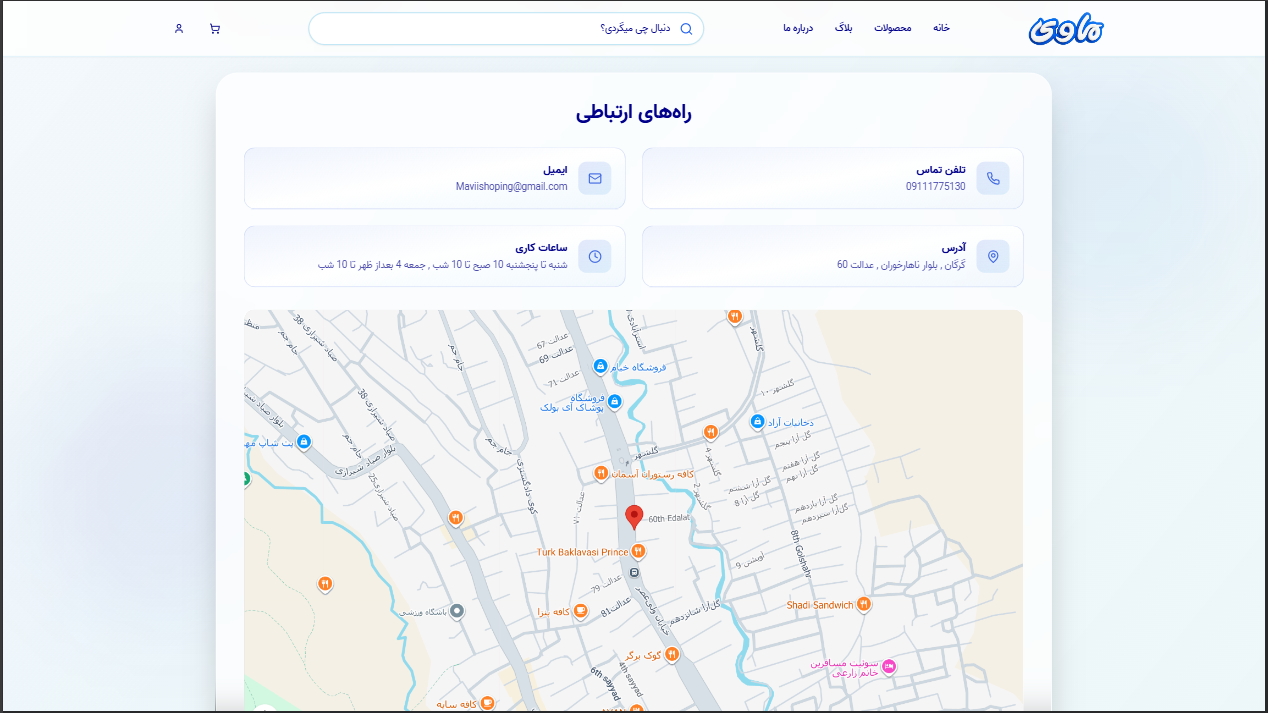Screen dimensions: 1268x713
Task: Click the envelope icon in ایمیل card
Action: tap(595, 178)
